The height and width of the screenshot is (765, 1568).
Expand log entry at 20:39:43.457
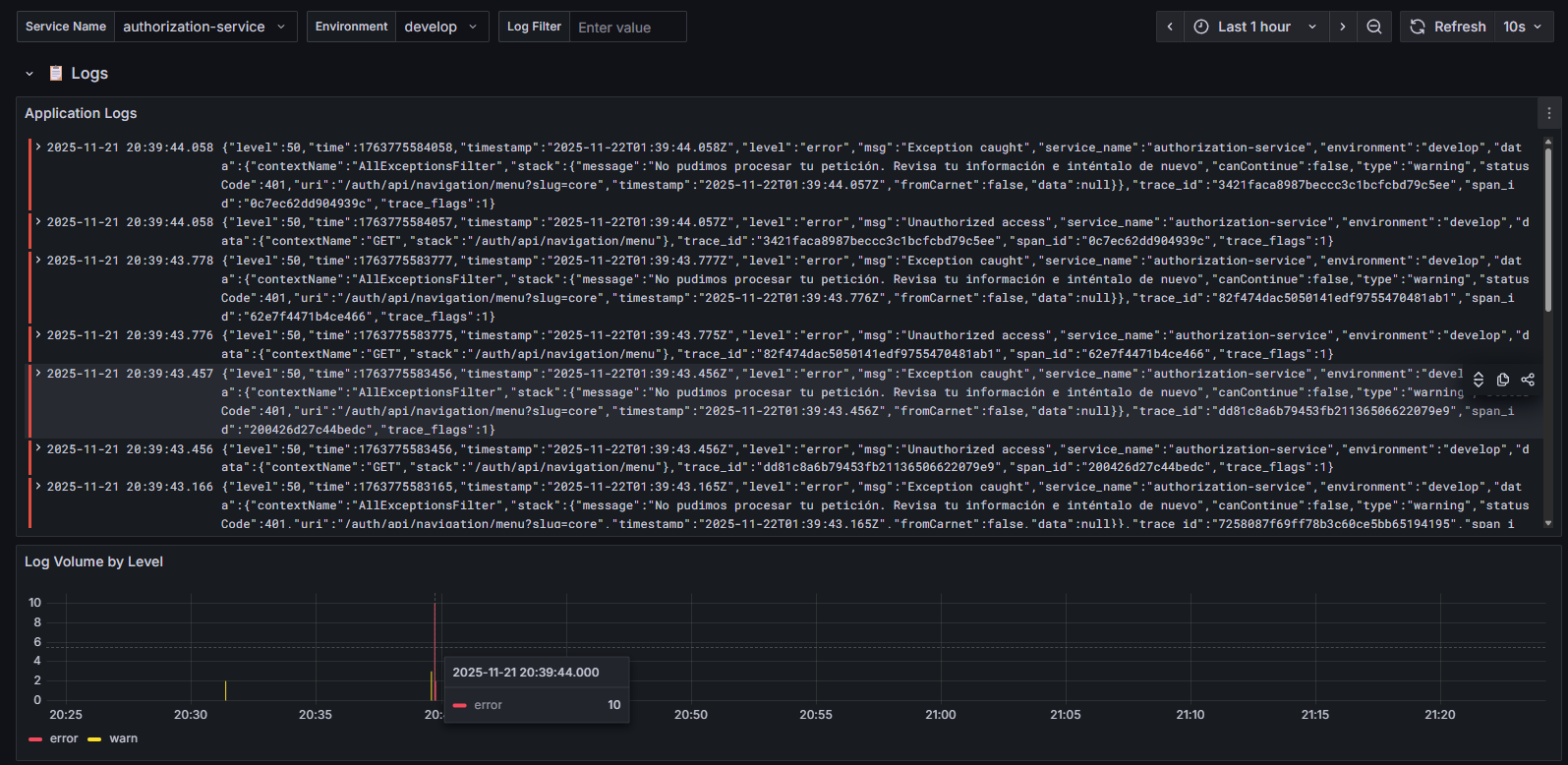point(38,373)
